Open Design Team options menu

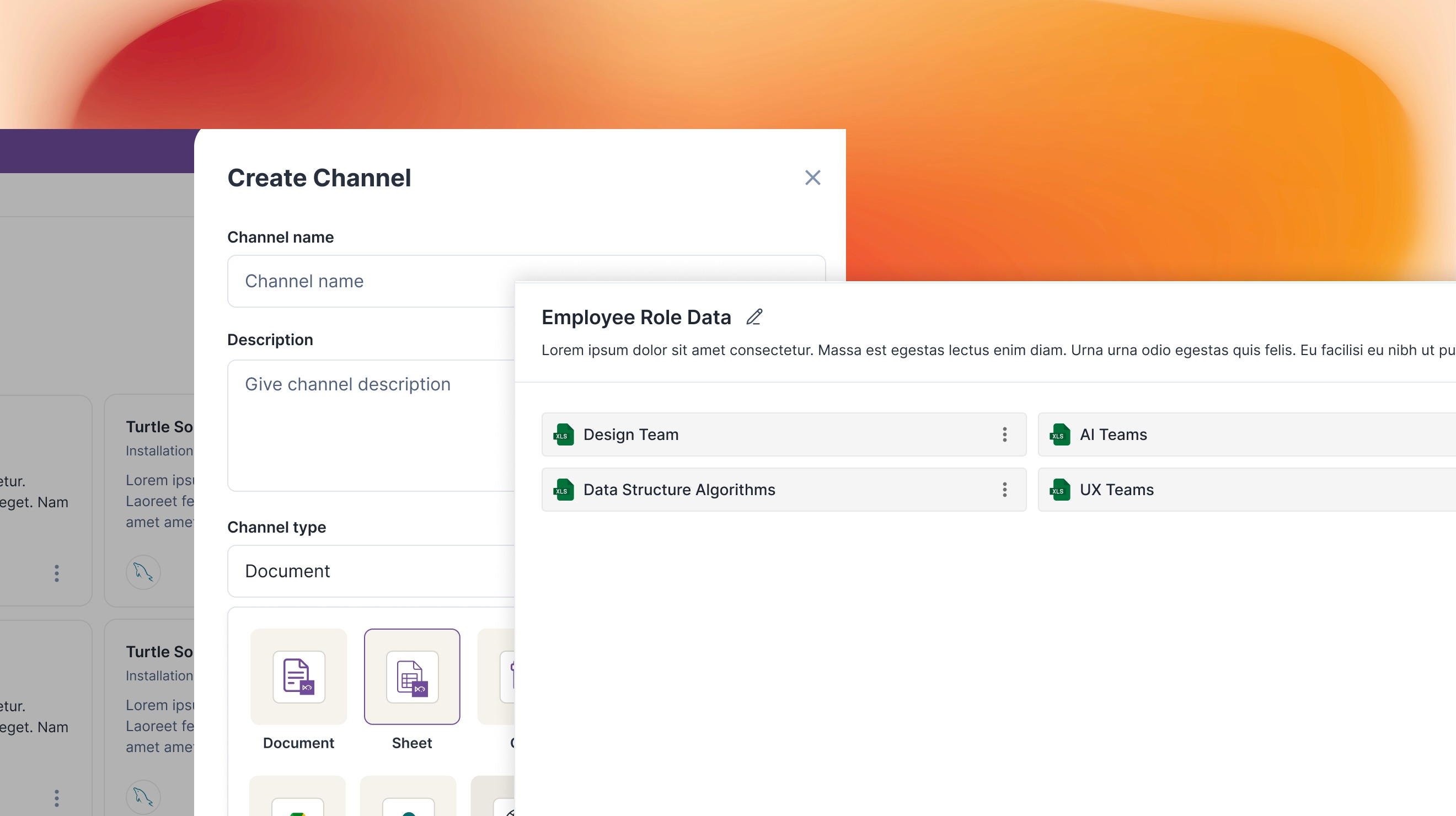pyautogui.click(x=1004, y=434)
